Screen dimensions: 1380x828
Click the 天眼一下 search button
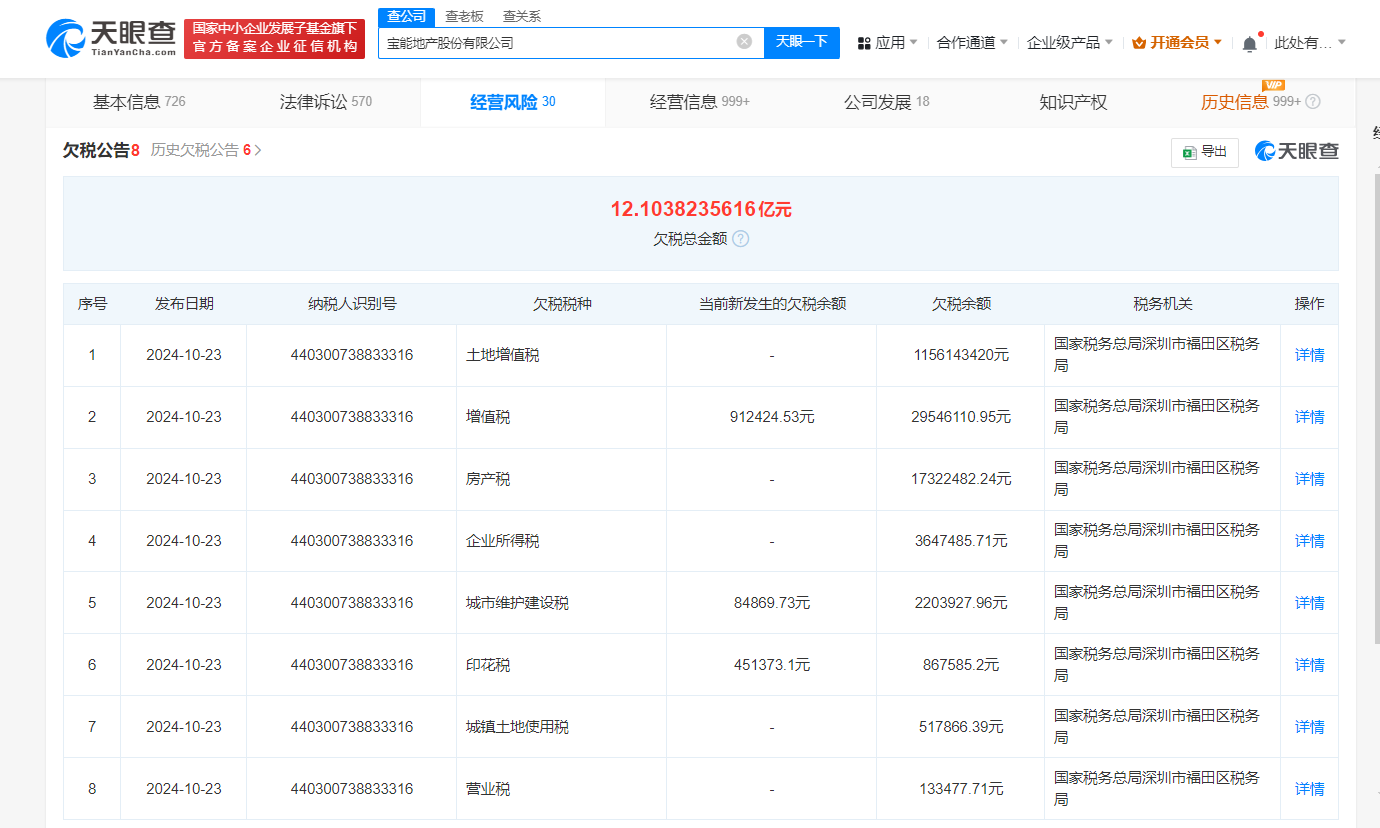[802, 42]
